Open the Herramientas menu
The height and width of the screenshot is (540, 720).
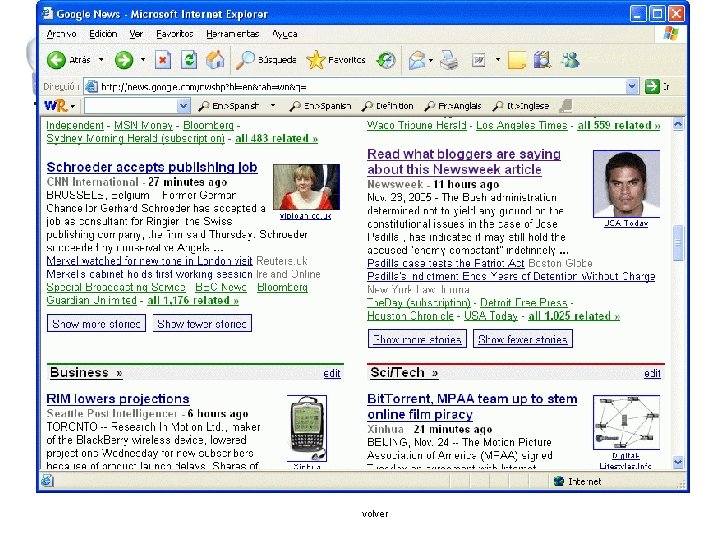pos(232,34)
